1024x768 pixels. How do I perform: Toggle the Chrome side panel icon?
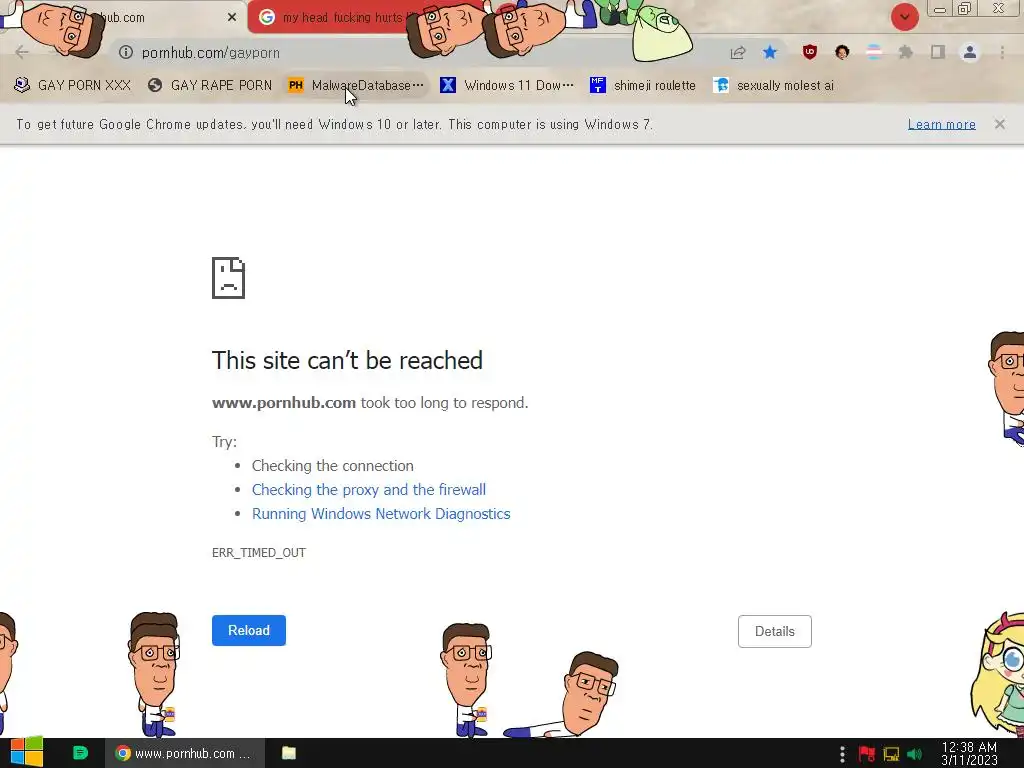coord(938,52)
